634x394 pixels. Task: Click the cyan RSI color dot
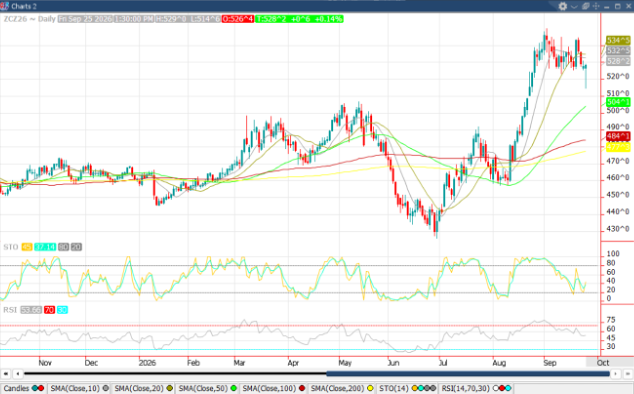508,388
